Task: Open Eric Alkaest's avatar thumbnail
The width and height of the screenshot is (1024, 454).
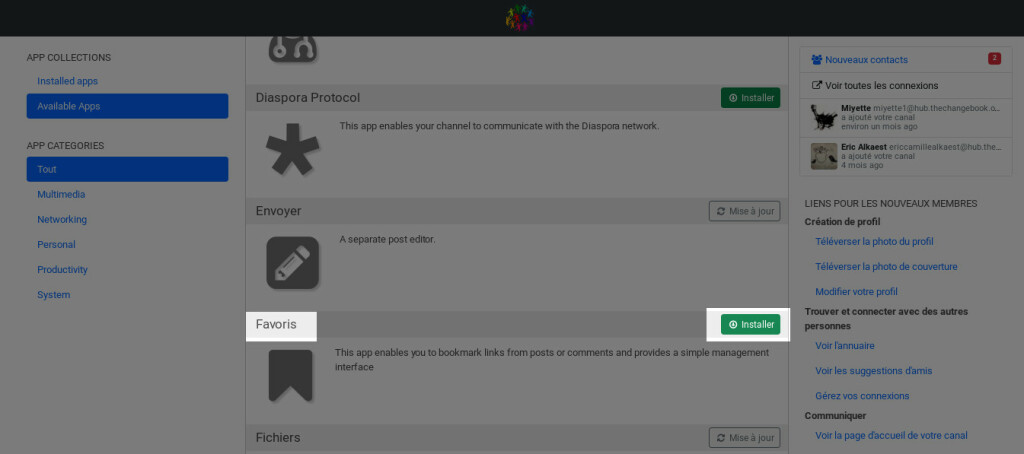Action: pos(824,156)
